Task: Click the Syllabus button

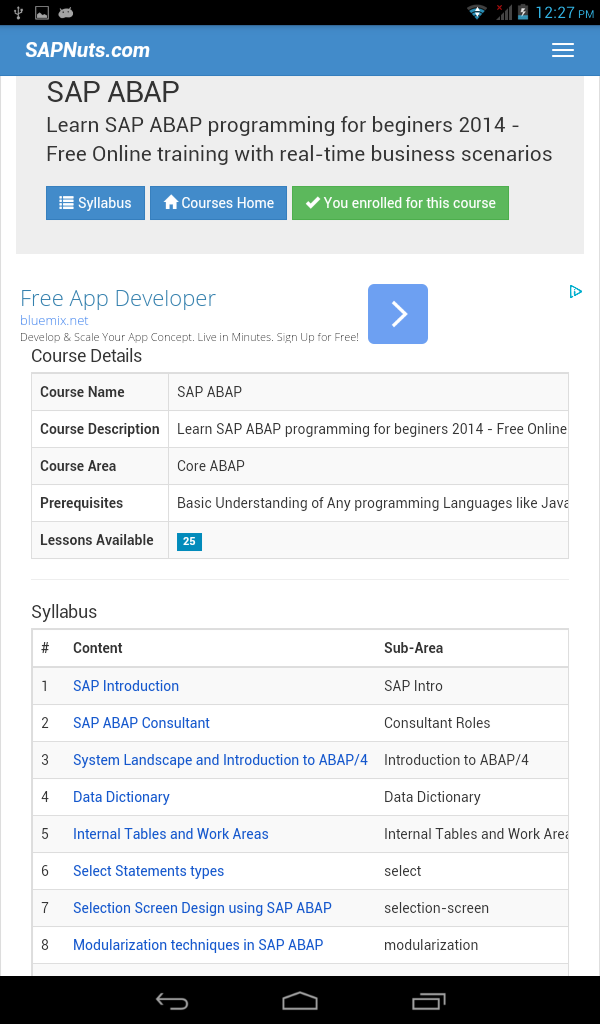Action: tap(95, 203)
